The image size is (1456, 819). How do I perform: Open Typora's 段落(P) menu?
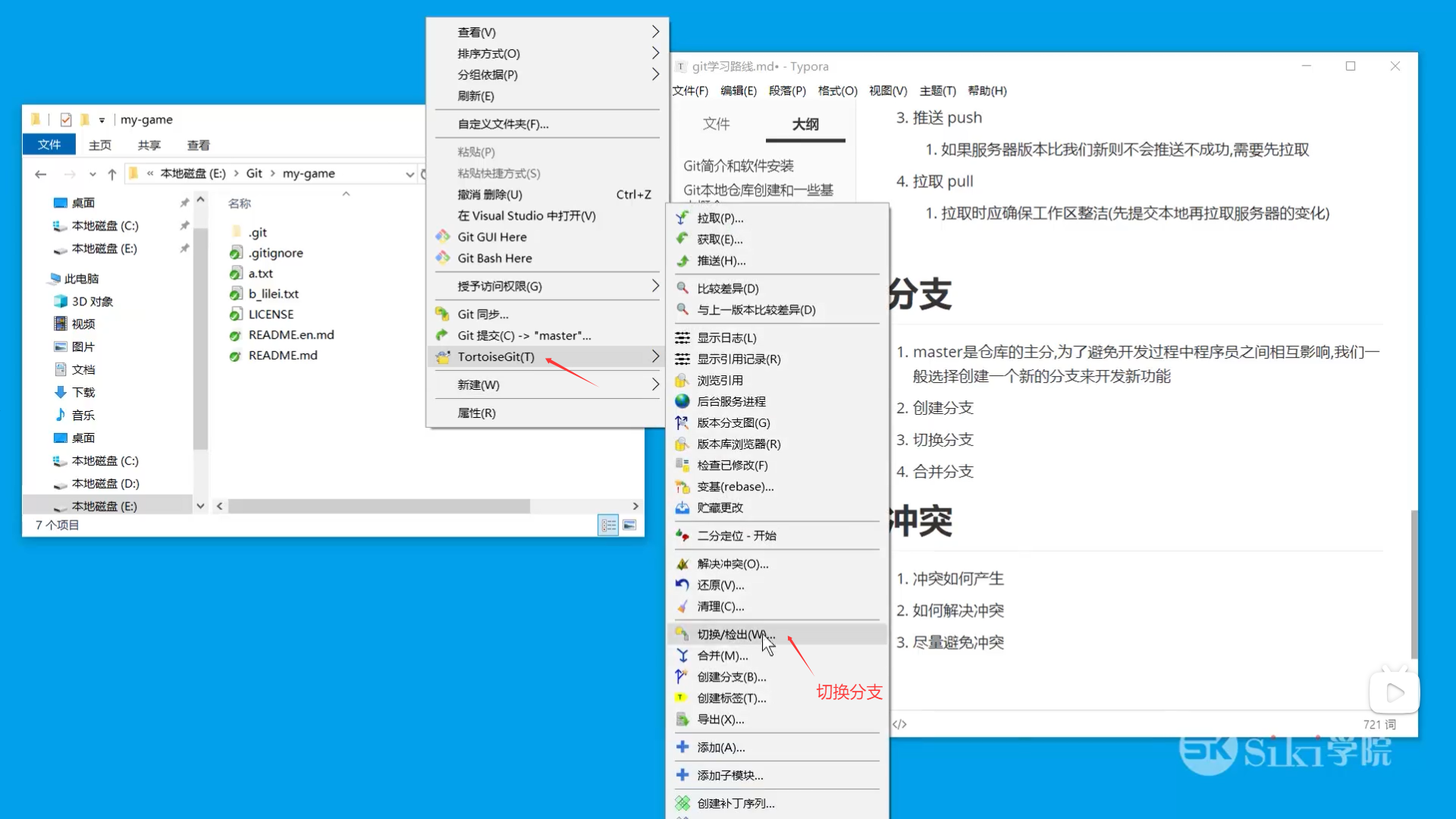pos(787,90)
